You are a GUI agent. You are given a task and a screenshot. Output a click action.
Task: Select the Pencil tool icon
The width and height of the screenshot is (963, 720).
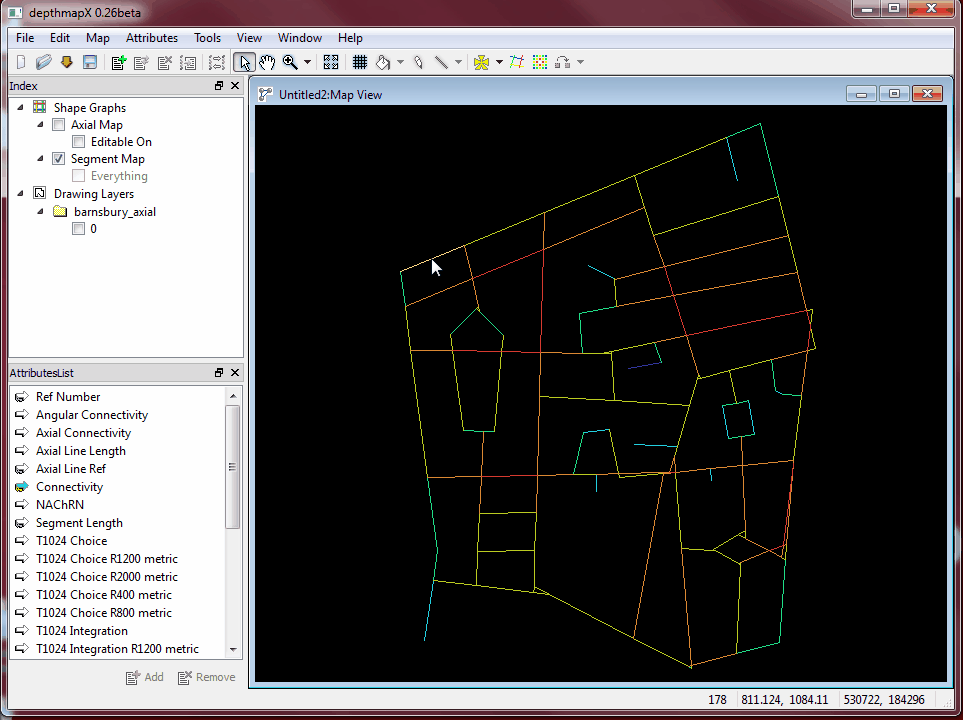click(418, 62)
